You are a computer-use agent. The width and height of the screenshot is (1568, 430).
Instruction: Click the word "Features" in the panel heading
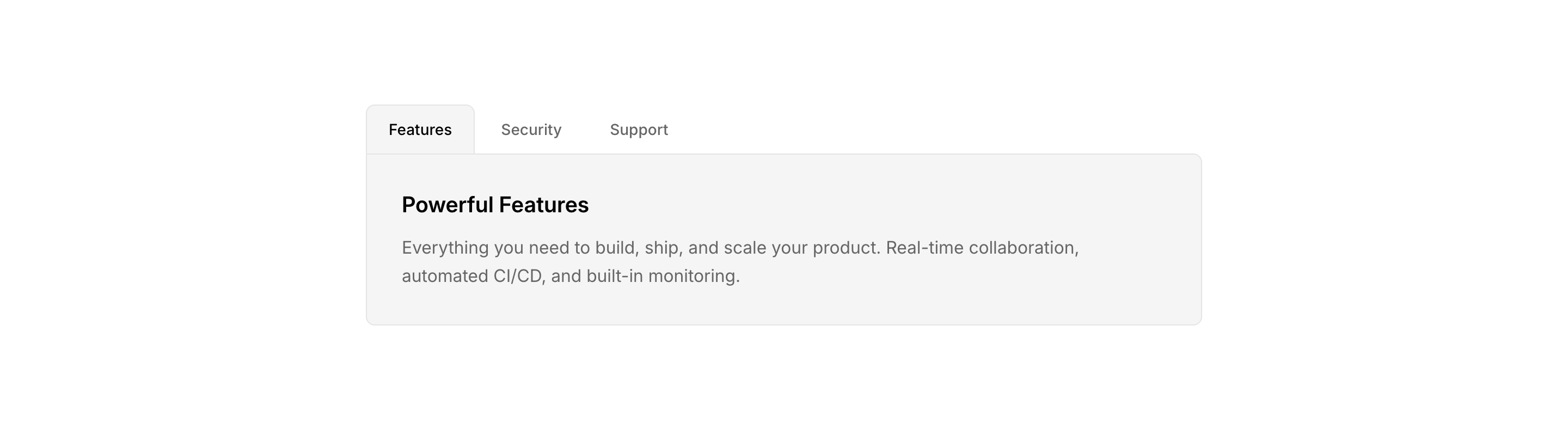[x=543, y=205]
